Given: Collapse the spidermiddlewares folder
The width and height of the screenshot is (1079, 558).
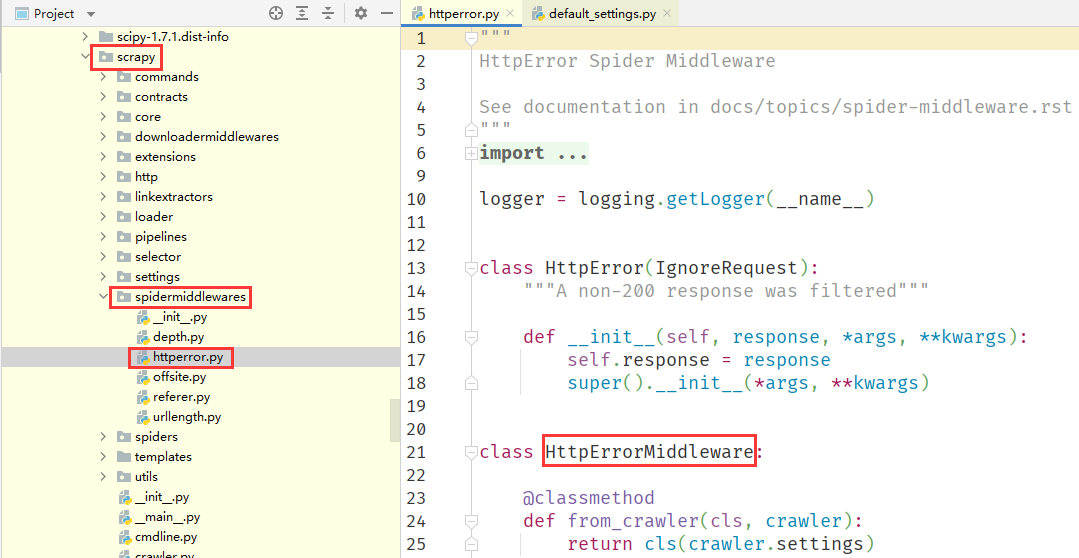Looking at the screenshot, I should point(103,297).
